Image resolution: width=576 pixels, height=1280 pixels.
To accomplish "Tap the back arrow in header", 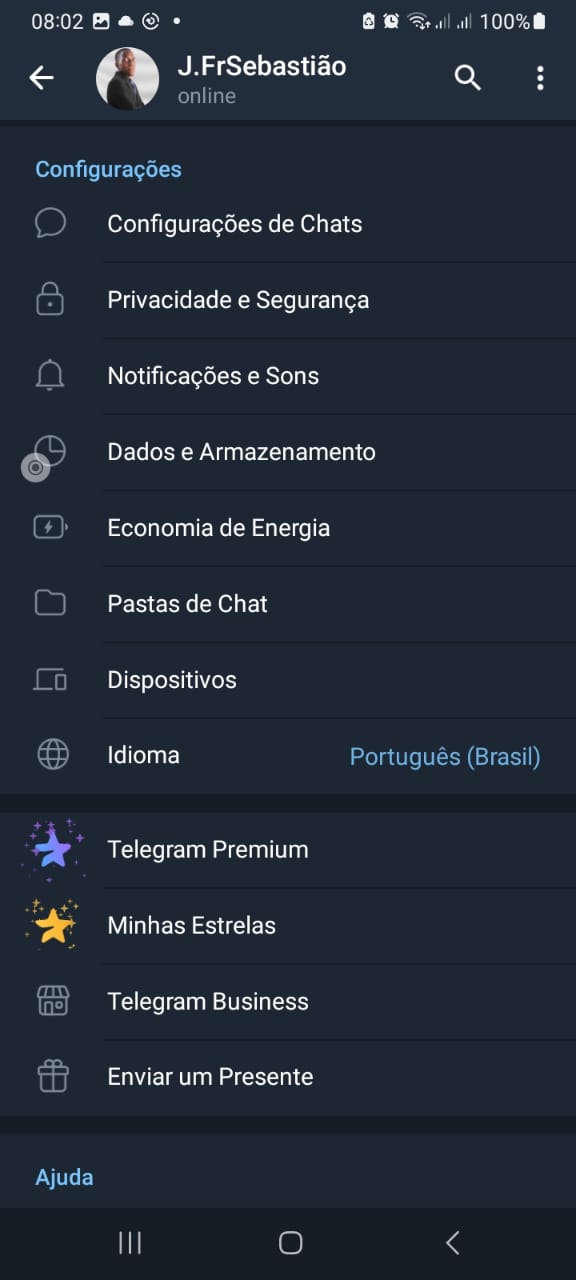I will pos(41,78).
